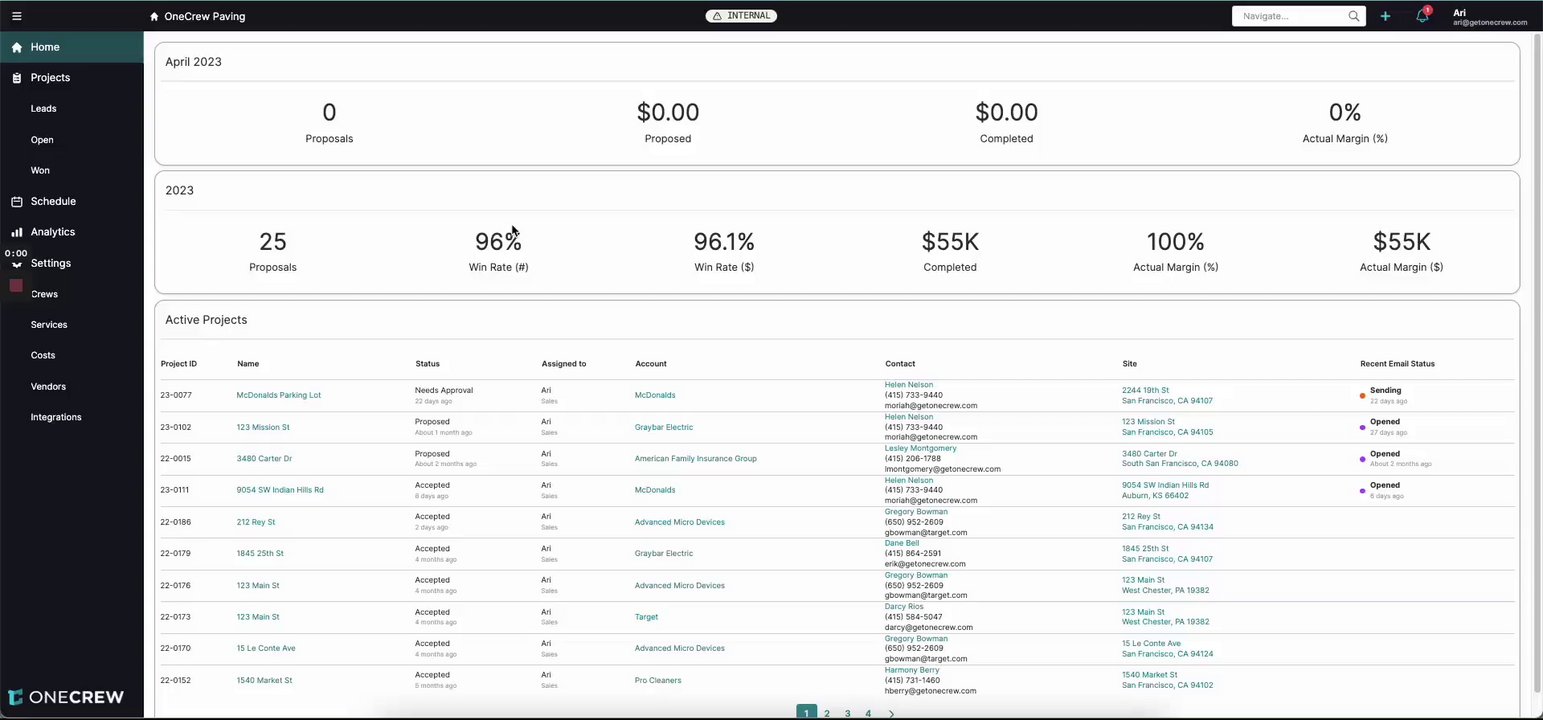
Task: Open American Family Insurance Group account
Action: 695,459
